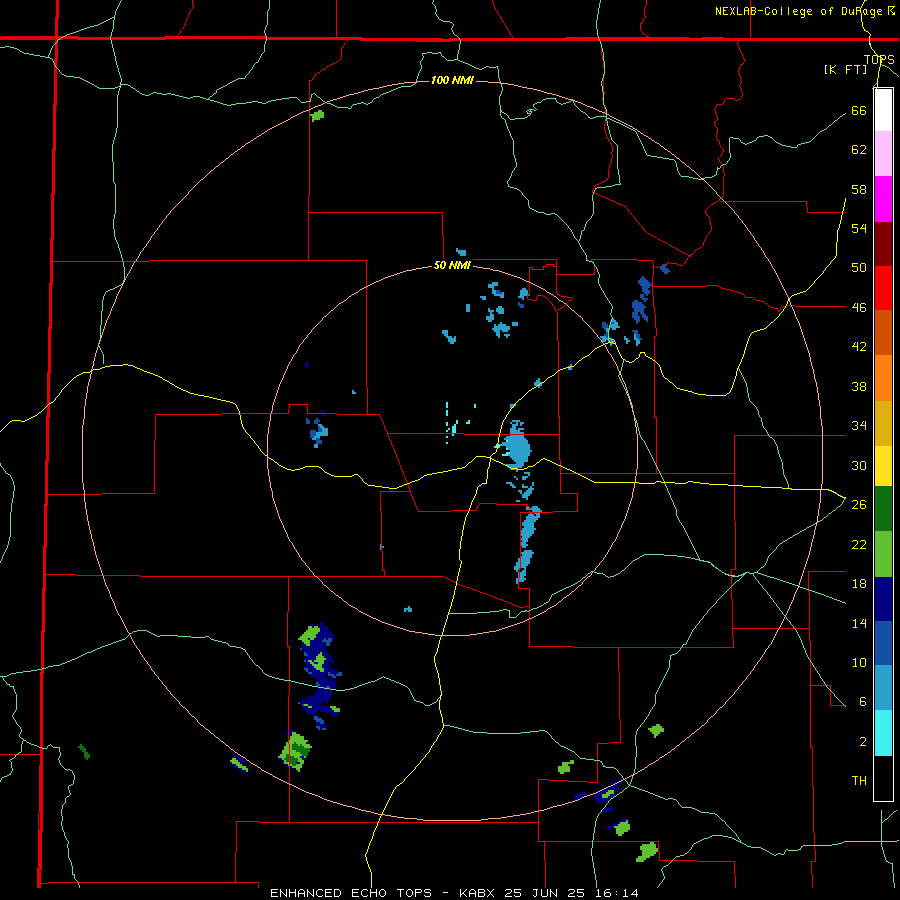
Task: Choose the gold legend color band
Action: [x=883, y=423]
